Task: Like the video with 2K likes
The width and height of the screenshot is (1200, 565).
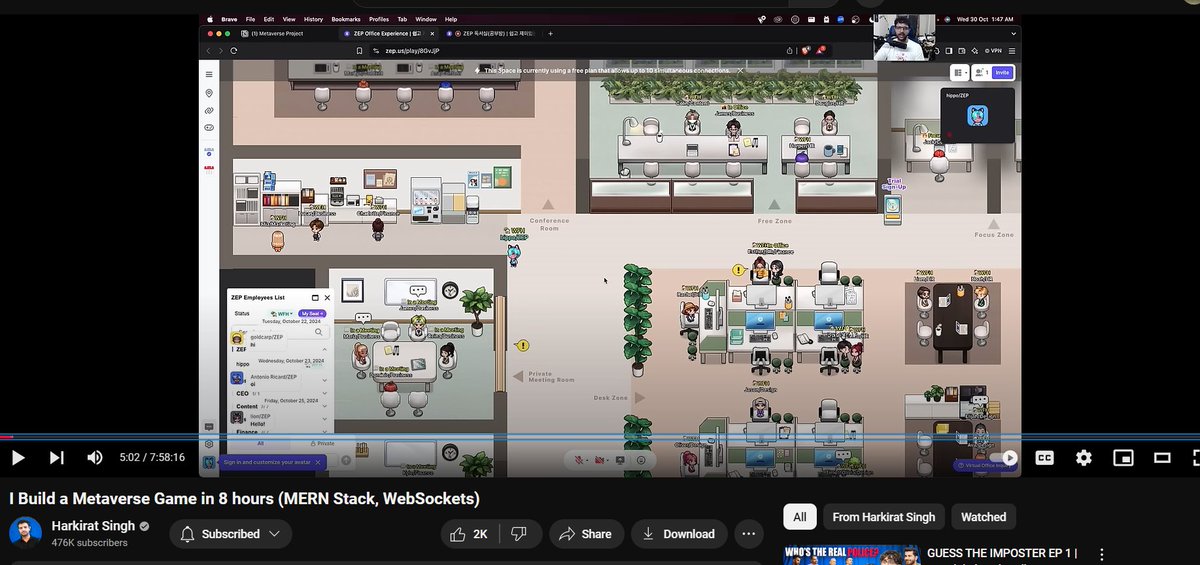Action: tap(469, 534)
